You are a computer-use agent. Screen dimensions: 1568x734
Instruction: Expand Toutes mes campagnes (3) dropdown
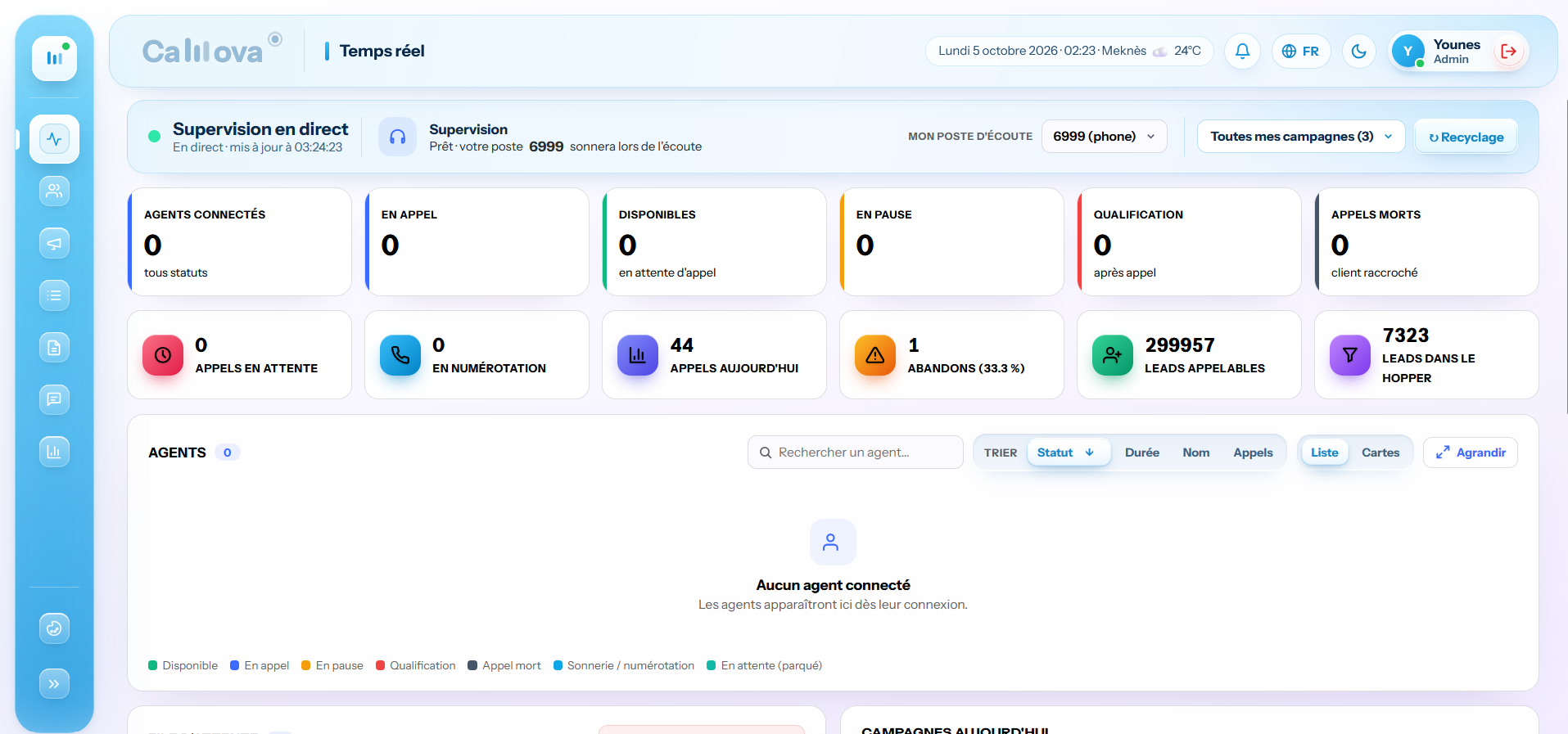click(1300, 137)
